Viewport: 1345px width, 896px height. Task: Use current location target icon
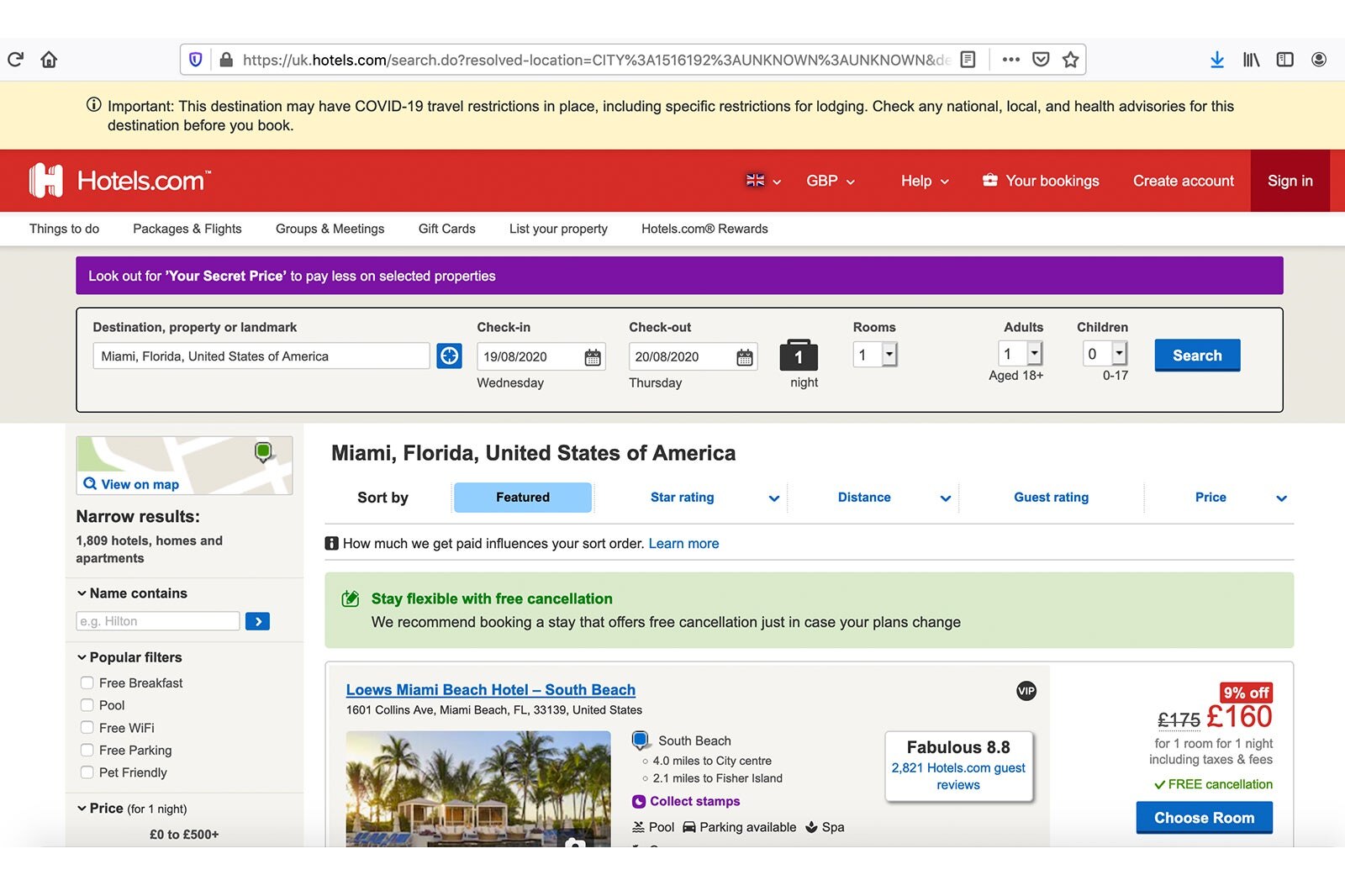[450, 356]
